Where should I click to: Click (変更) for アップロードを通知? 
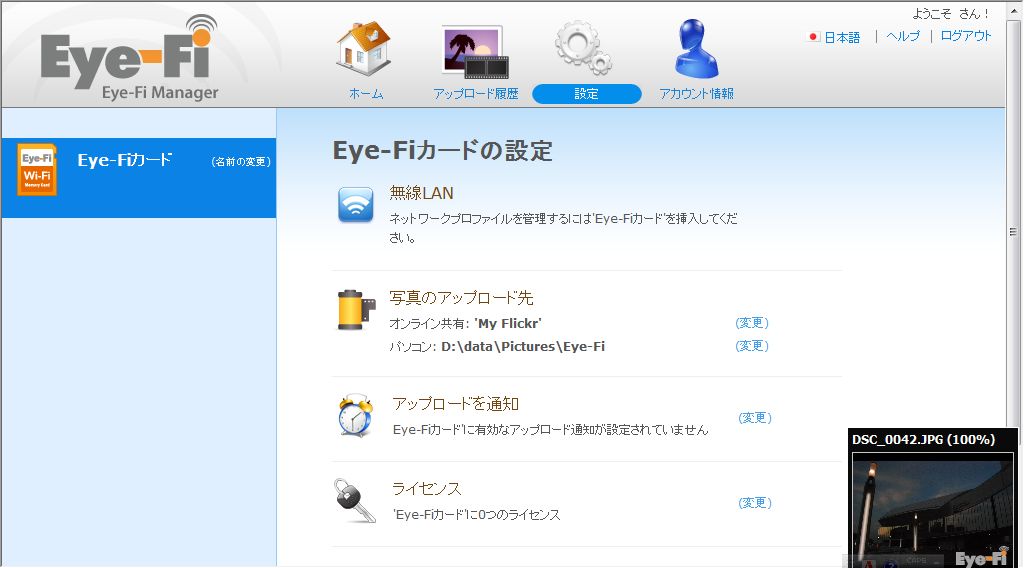point(755,417)
